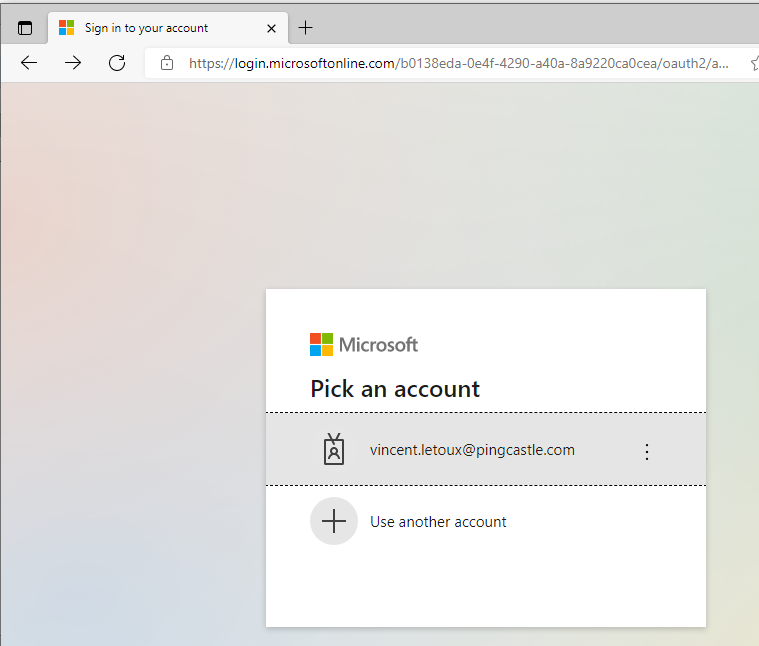
Task: Add this page to favorites with the star
Action: click(x=755, y=63)
